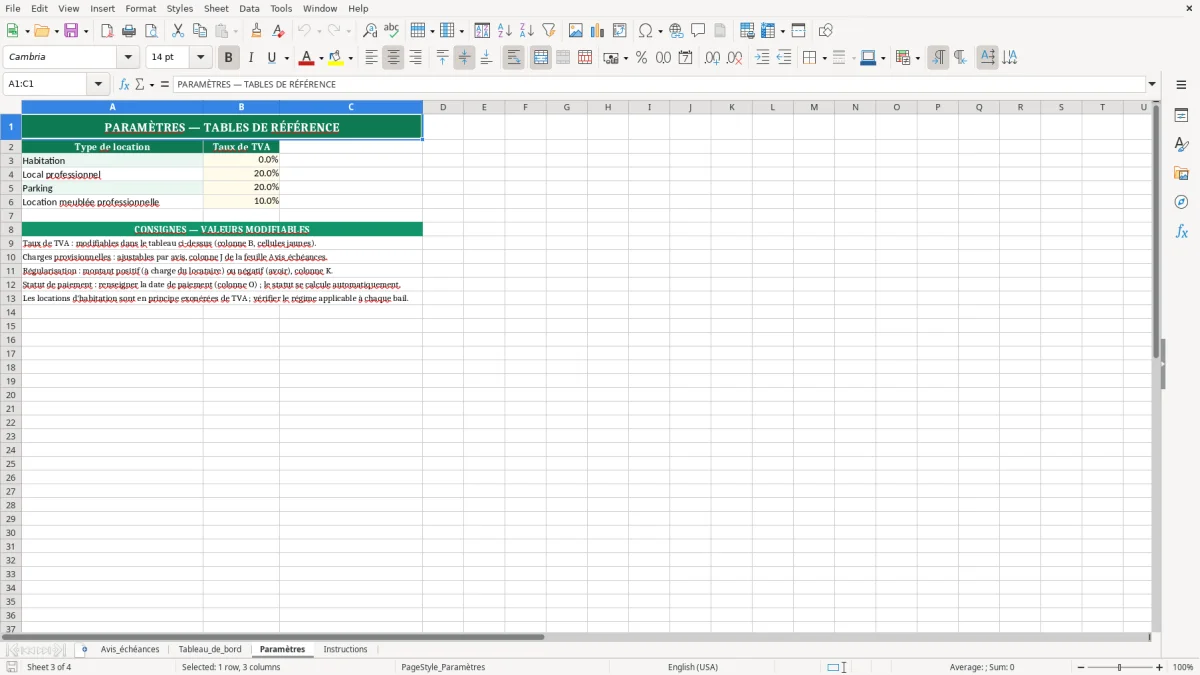Open the font color dropdown arrow
1200x675 pixels.
pos(321,58)
